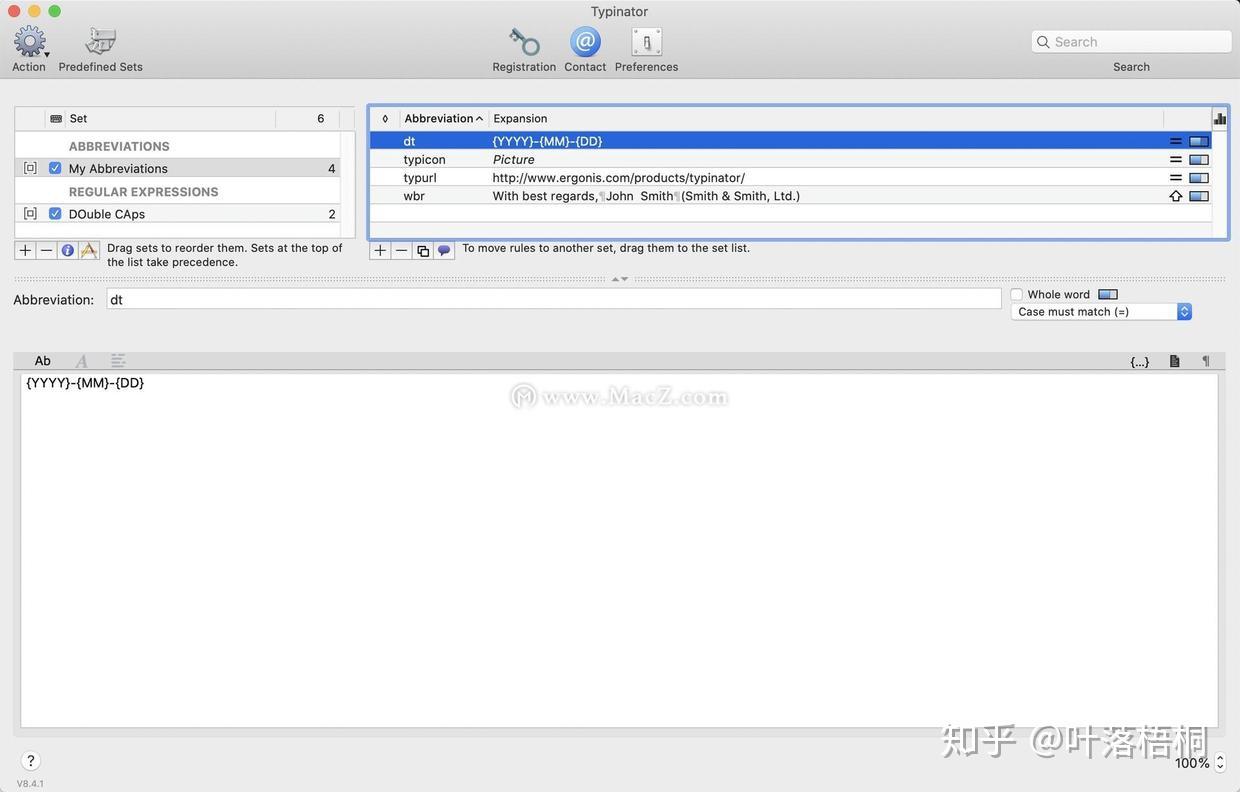Open the Case must match dropdown
The width and height of the screenshot is (1240, 792).
pyautogui.click(x=1184, y=311)
